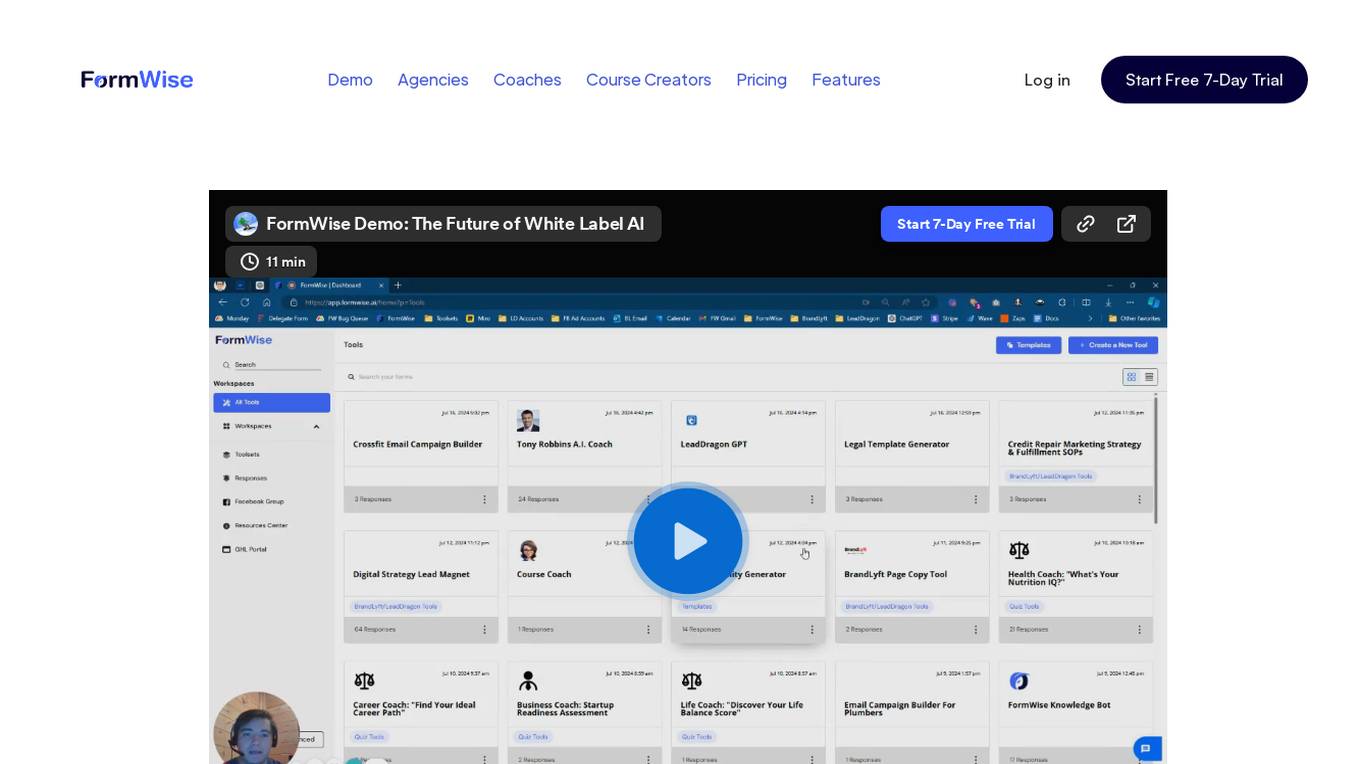Viewport: 1360px width, 764px height.
Task: Click the presenter webcam bubble
Action: coord(257,730)
